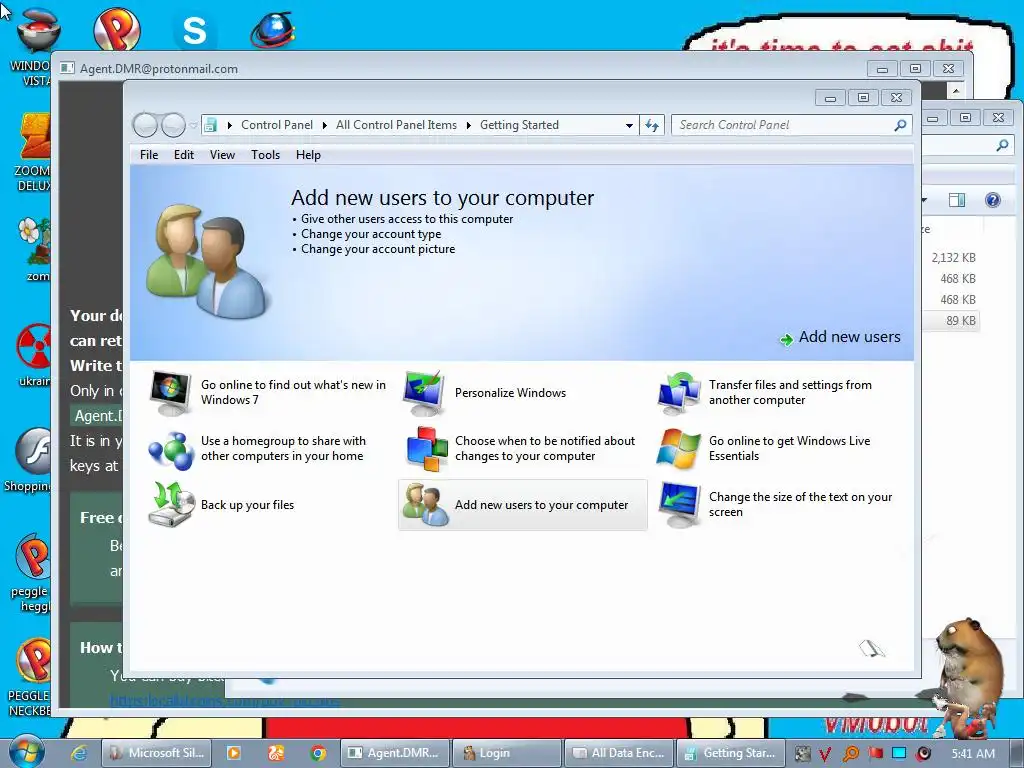The image size is (1024, 768).
Task: Open the File menu
Action: pyautogui.click(x=149, y=155)
